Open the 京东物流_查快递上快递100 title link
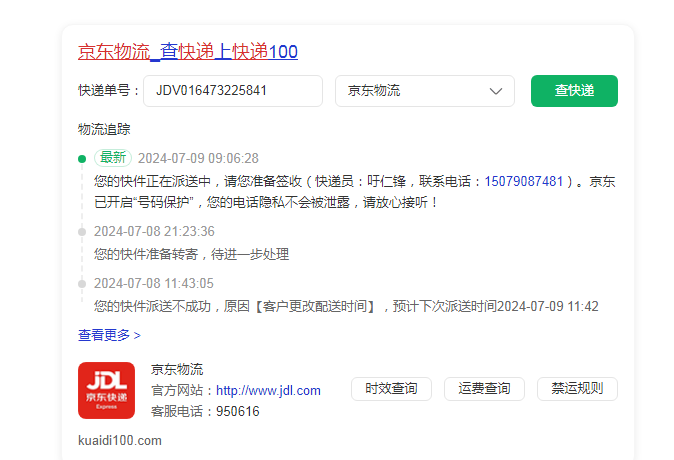This screenshot has height=460, width=674. pyautogui.click(x=188, y=52)
